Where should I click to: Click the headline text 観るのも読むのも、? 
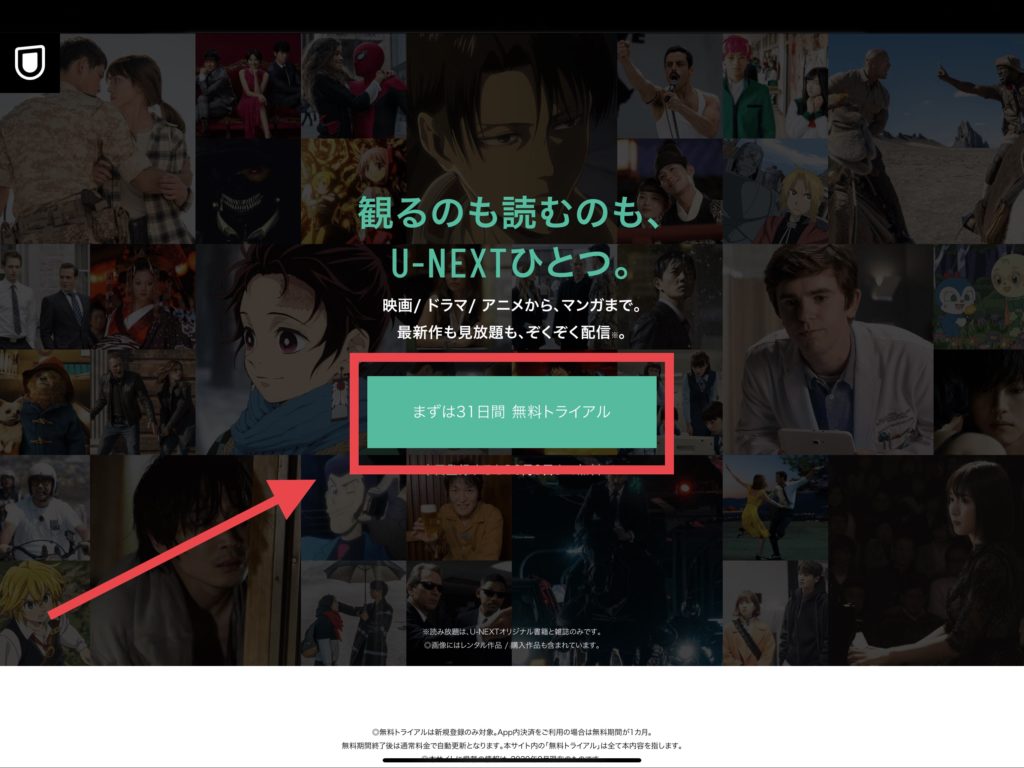click(511, 214)
